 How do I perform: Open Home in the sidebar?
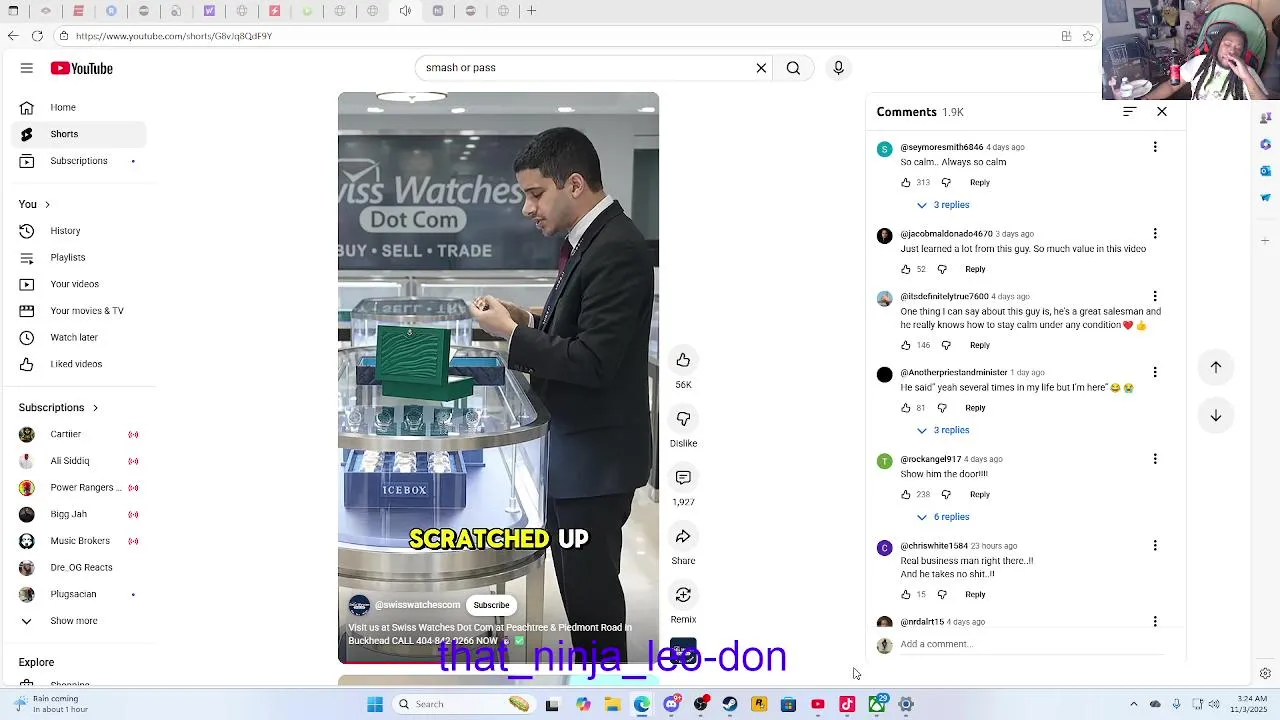pyautogui.click(x=79, y=107)
